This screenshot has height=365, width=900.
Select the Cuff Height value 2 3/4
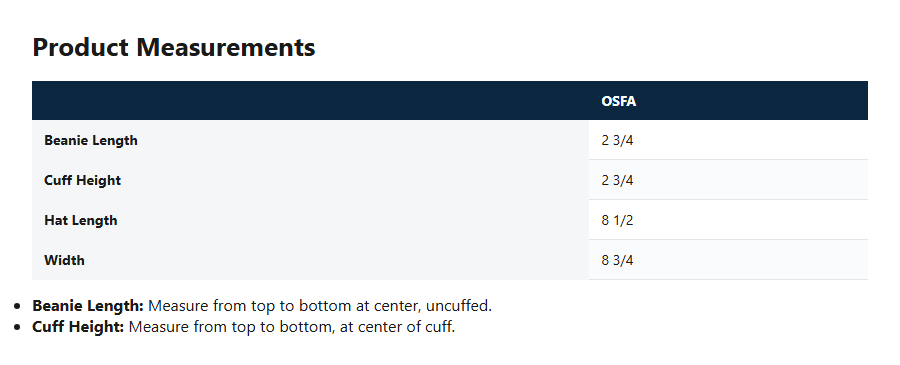click(617, 180)
